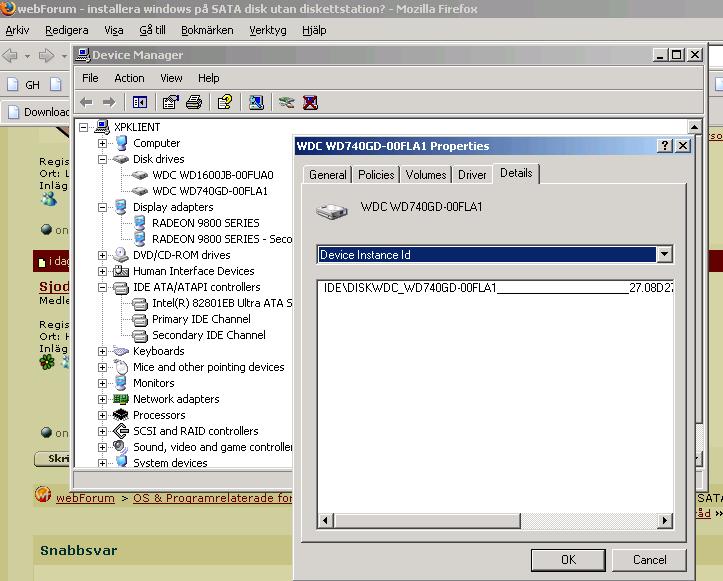Image resolution: width=723 pixels, height=581 pixels.
Task: Select Intel(R) 82801EB Ultra ATA controller
Action: [222, 303]
